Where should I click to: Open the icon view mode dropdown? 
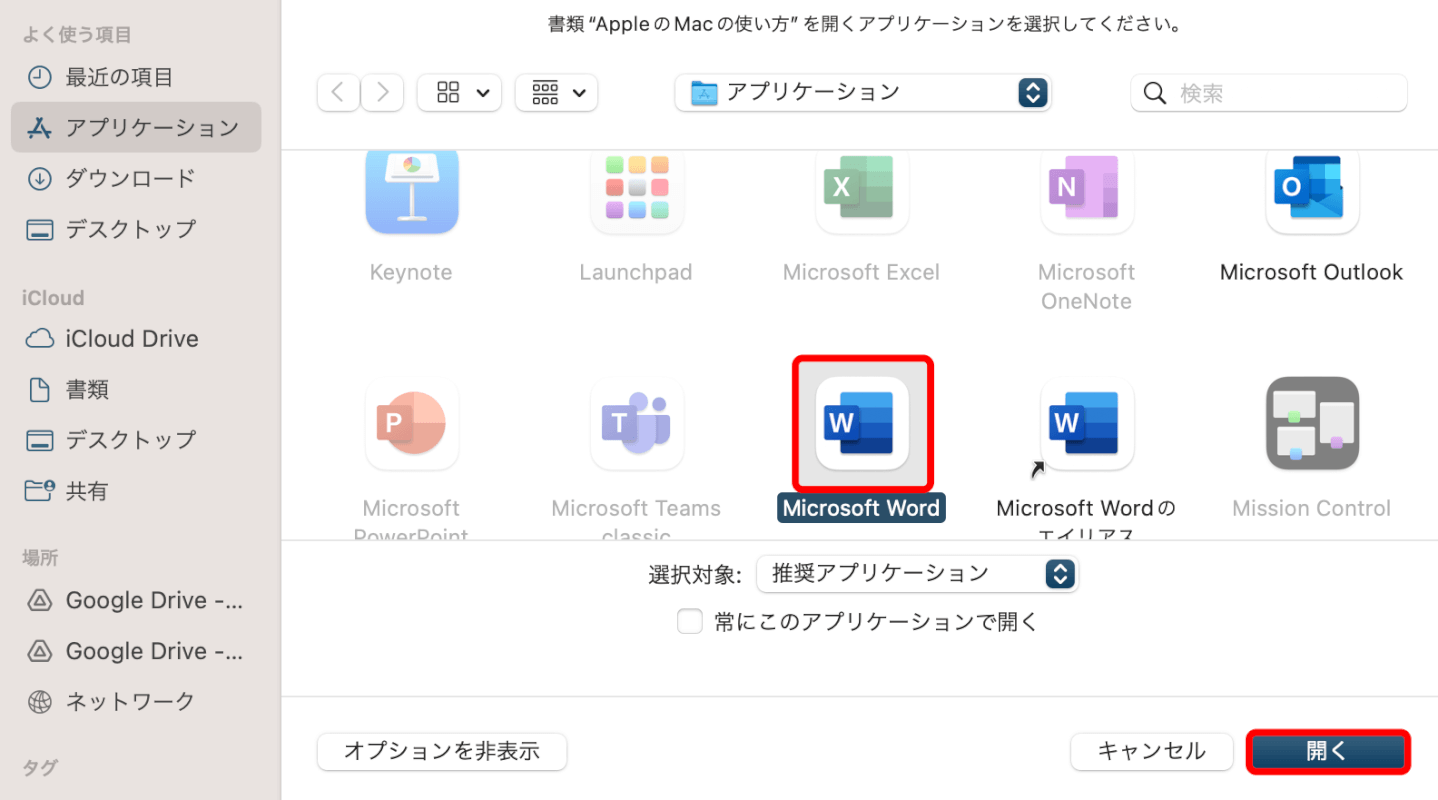click(x=459, y=93)
